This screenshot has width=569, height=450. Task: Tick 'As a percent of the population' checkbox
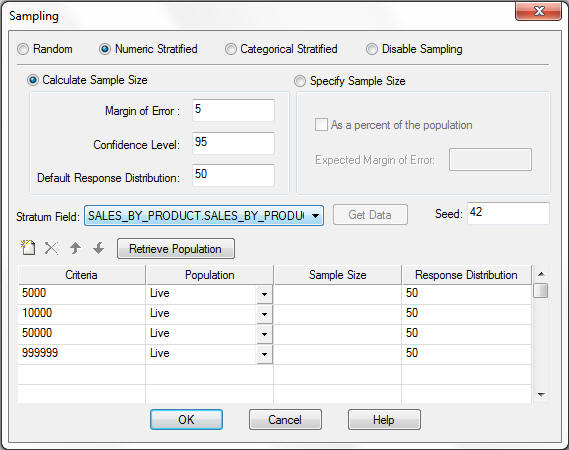321,125
